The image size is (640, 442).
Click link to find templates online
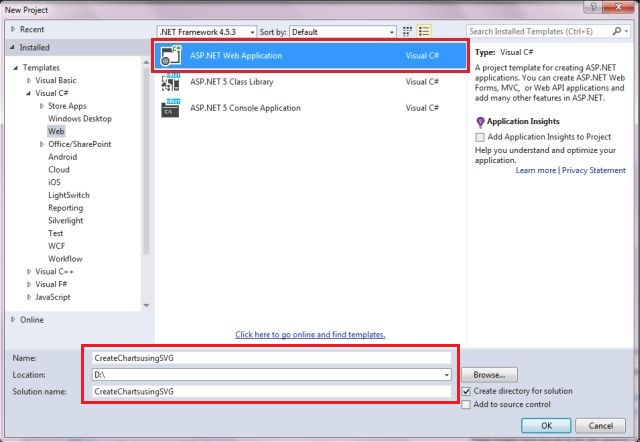click(310, 335)
